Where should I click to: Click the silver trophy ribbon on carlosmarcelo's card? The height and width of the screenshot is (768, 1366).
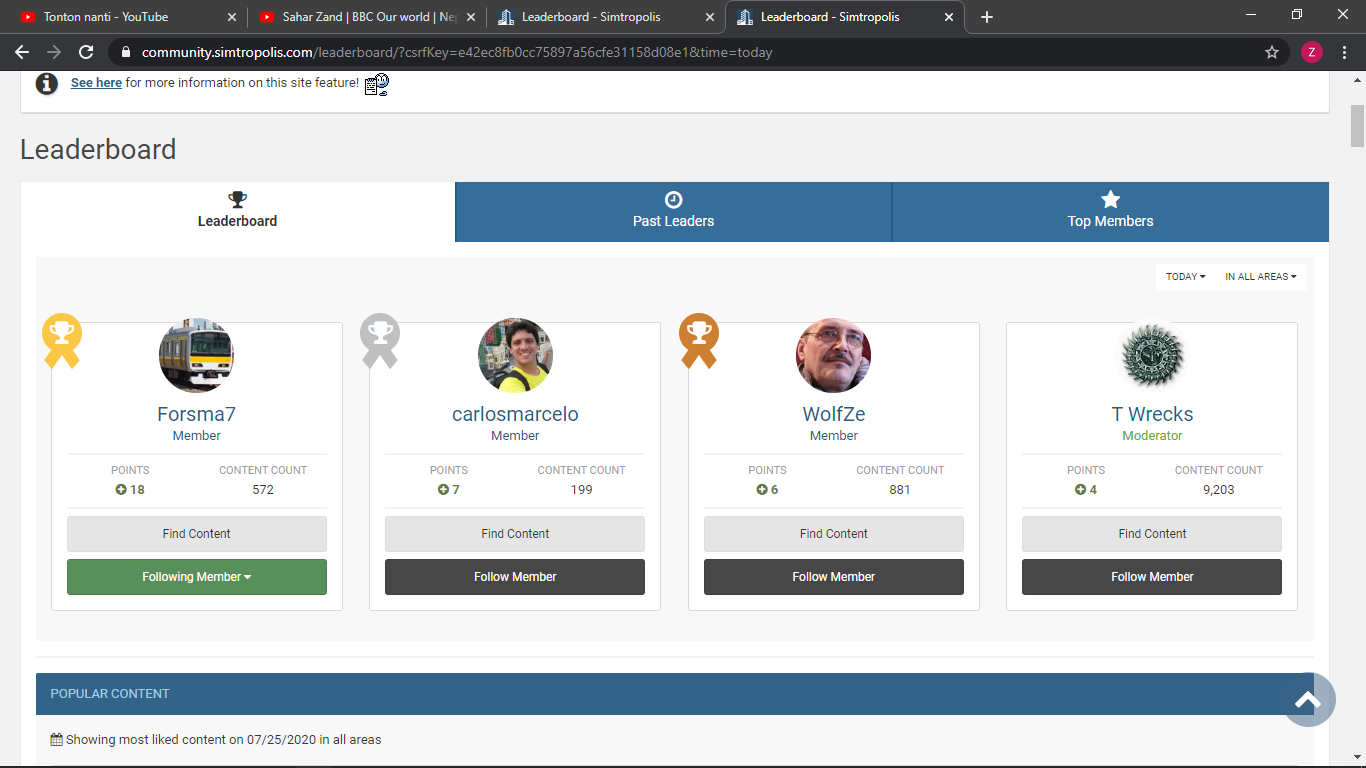(x=380, y=341)
